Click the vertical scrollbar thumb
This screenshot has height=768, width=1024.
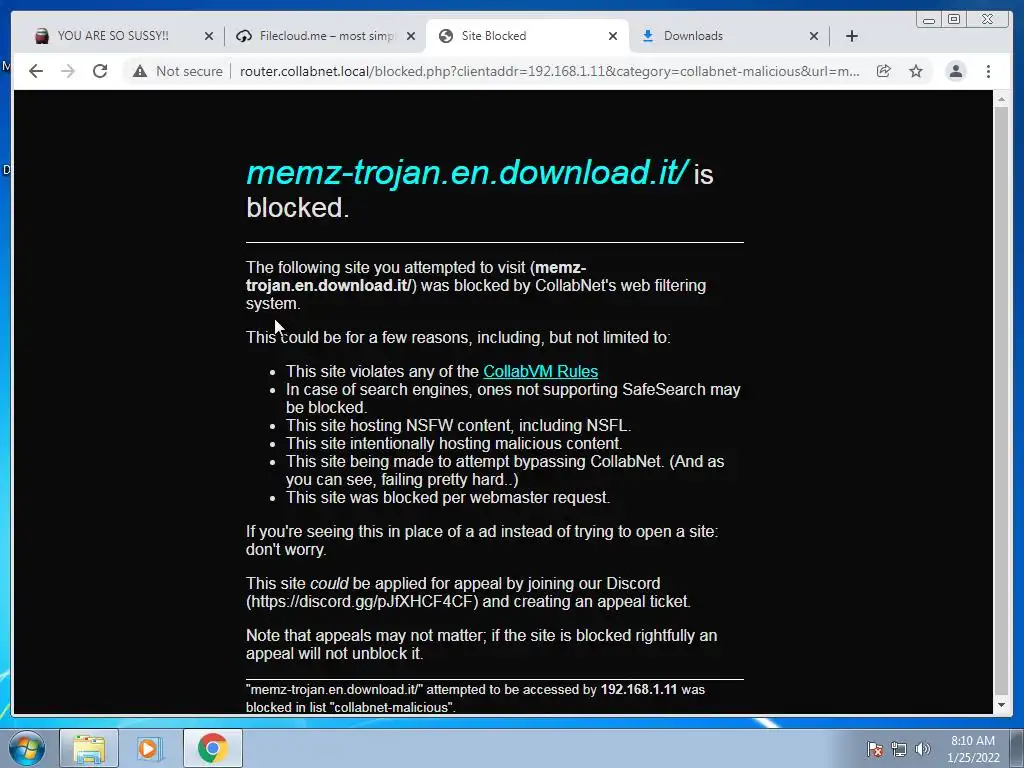click(x=1001, y=400)
